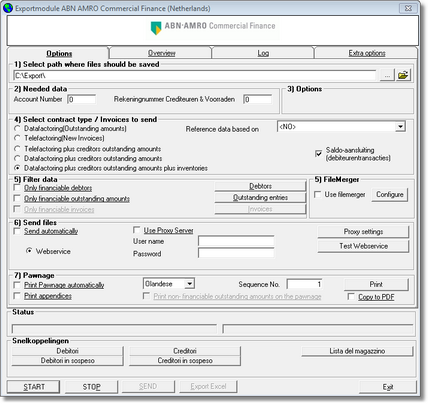Select Telefactoring plus creditors outstanding amounts

17,149
